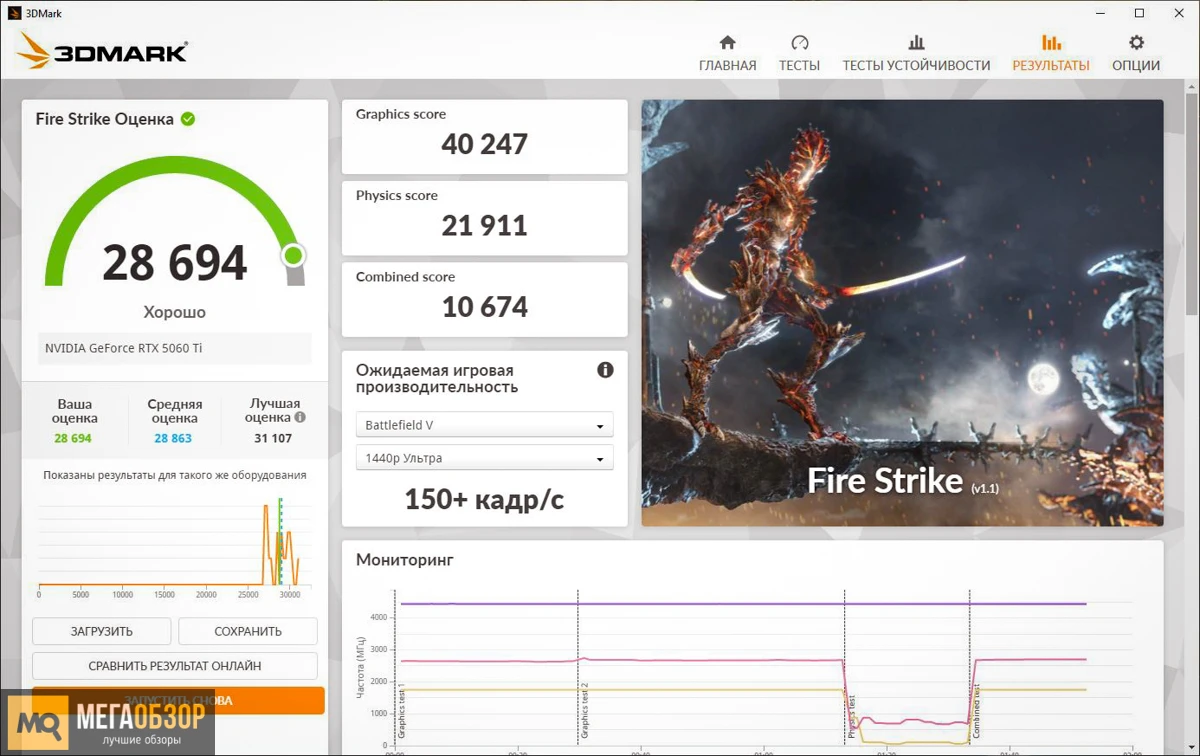This screenshot has width=1200, height=756.
Task: Click the 150+ кадр/с estimate
Action: (x=485, y=500)
